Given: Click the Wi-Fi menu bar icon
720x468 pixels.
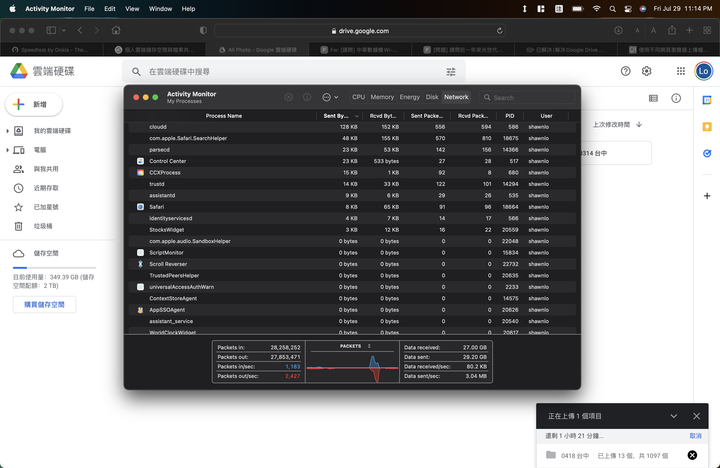Looking at the screenshot, I should tap(596, 9).
